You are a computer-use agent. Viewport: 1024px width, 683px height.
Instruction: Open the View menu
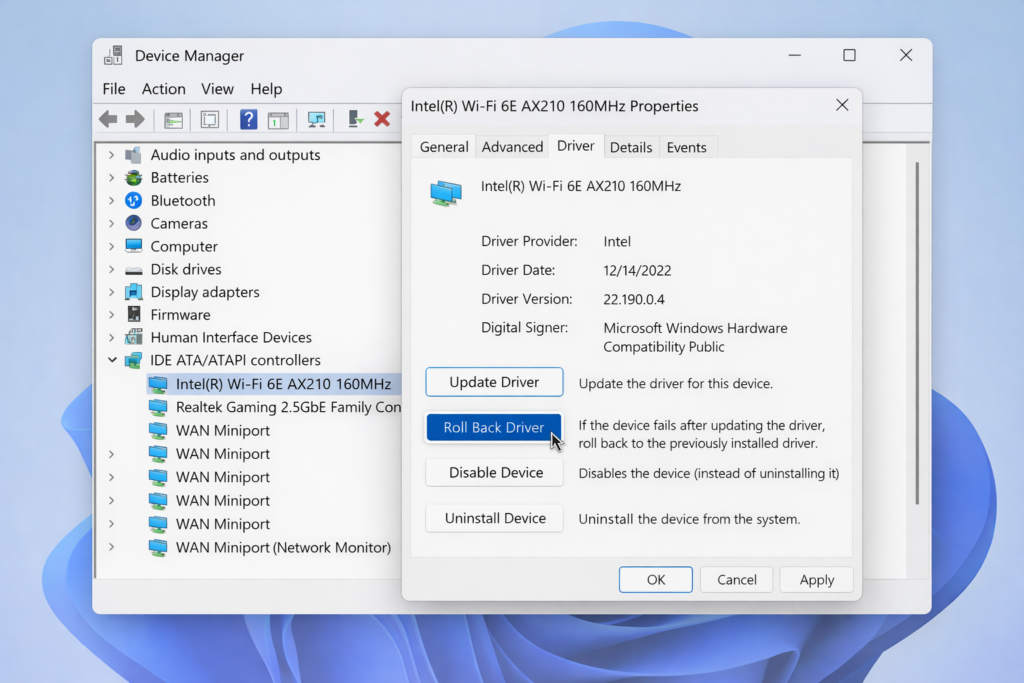coord(217,89)
